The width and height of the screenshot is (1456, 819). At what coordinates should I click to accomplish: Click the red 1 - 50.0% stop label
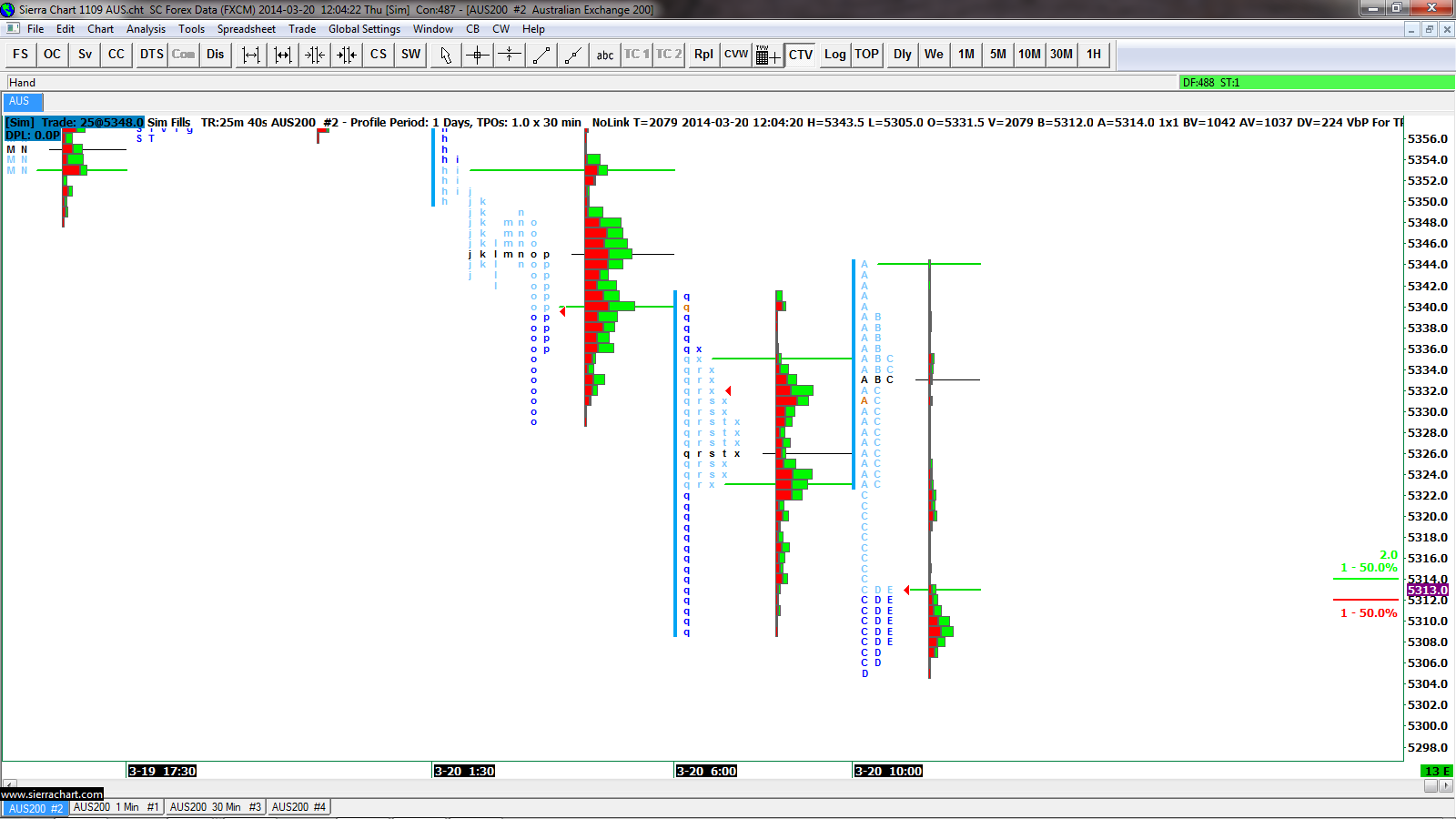[1369, 613]
